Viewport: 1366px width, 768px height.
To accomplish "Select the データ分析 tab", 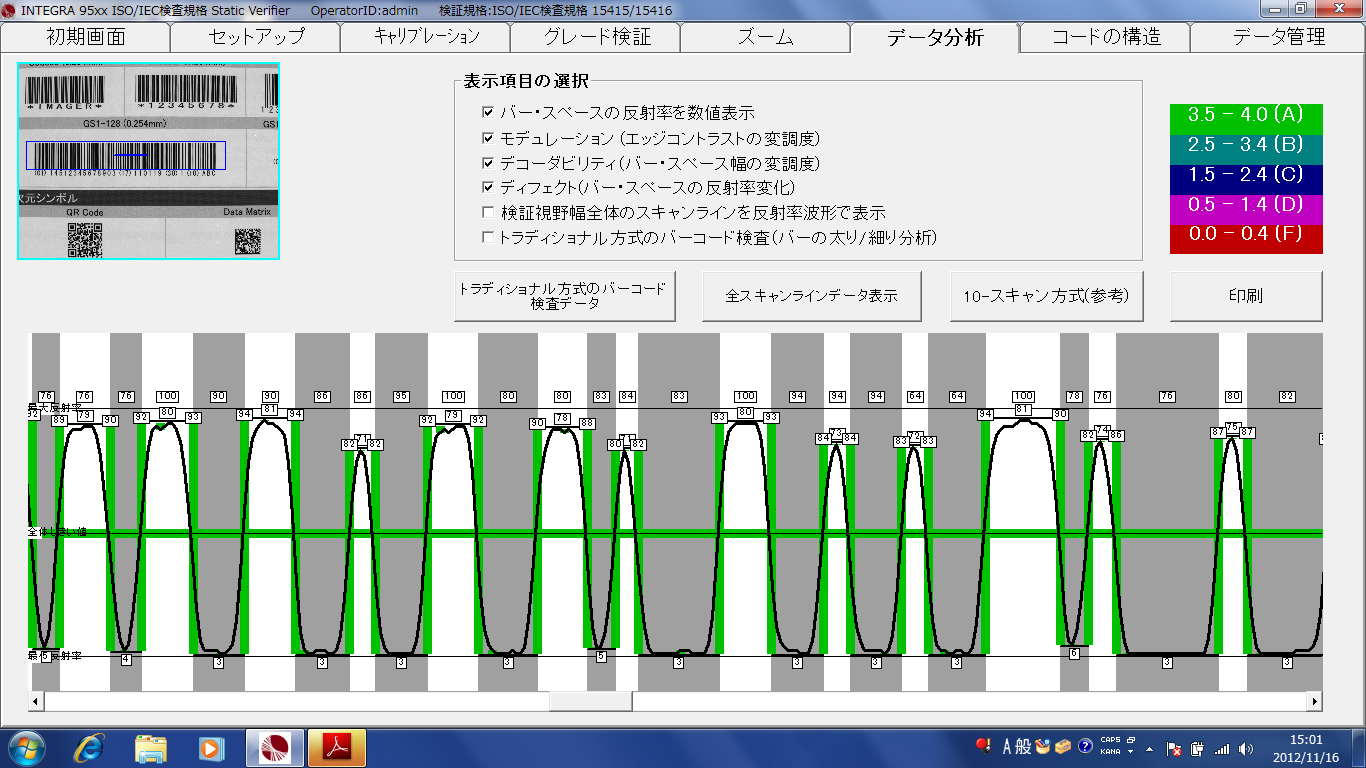I will point(935,38).
